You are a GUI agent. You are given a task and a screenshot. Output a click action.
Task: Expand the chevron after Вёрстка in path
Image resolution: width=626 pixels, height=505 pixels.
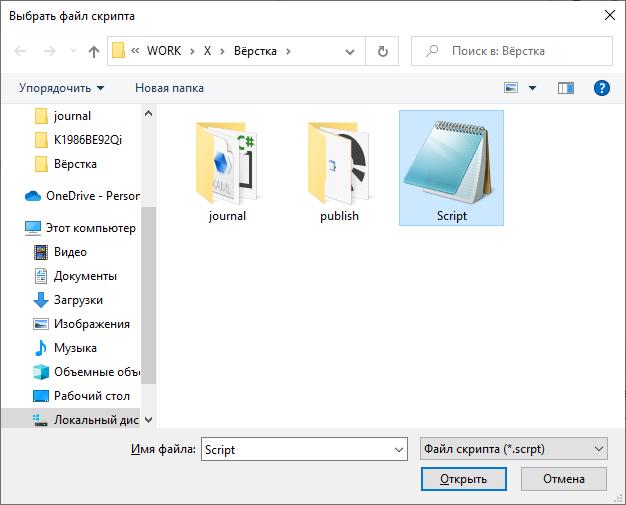pyautogui.click(x=288, y=51)
